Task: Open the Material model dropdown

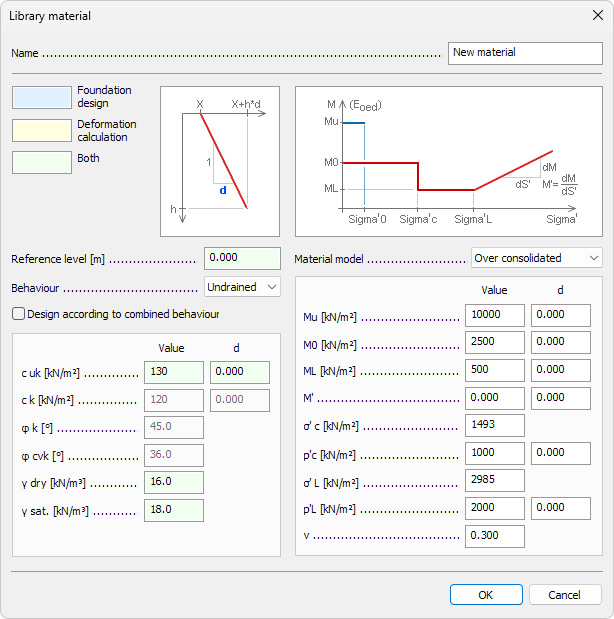Action: point(536,258)
